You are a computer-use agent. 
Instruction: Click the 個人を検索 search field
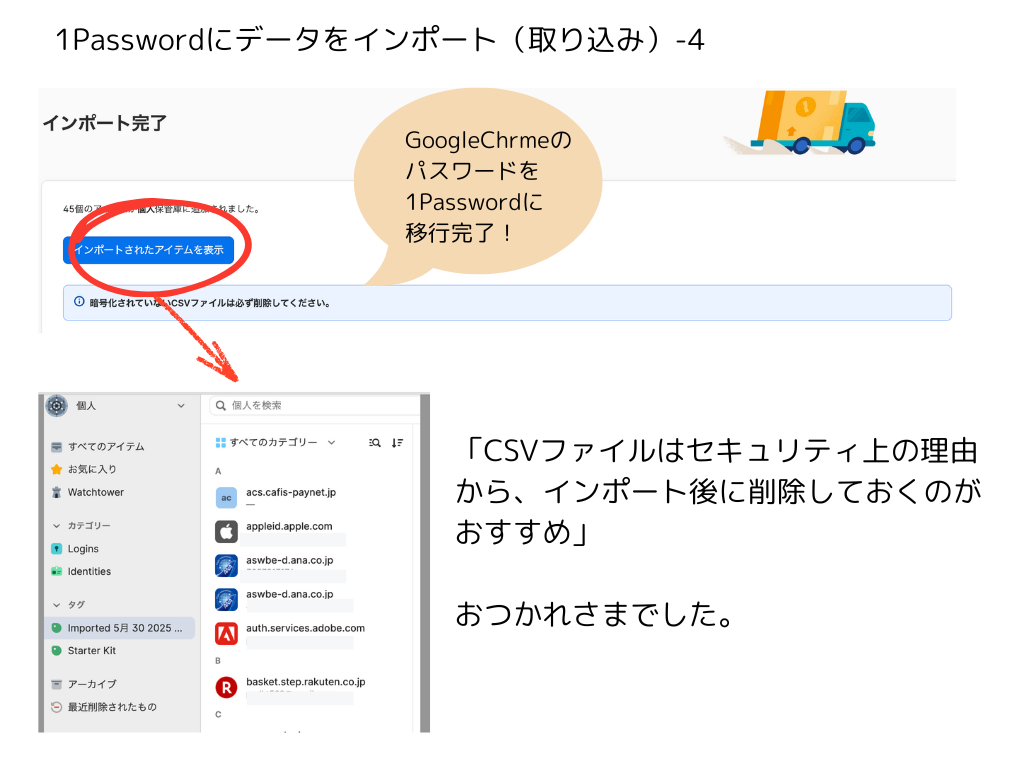315,406
